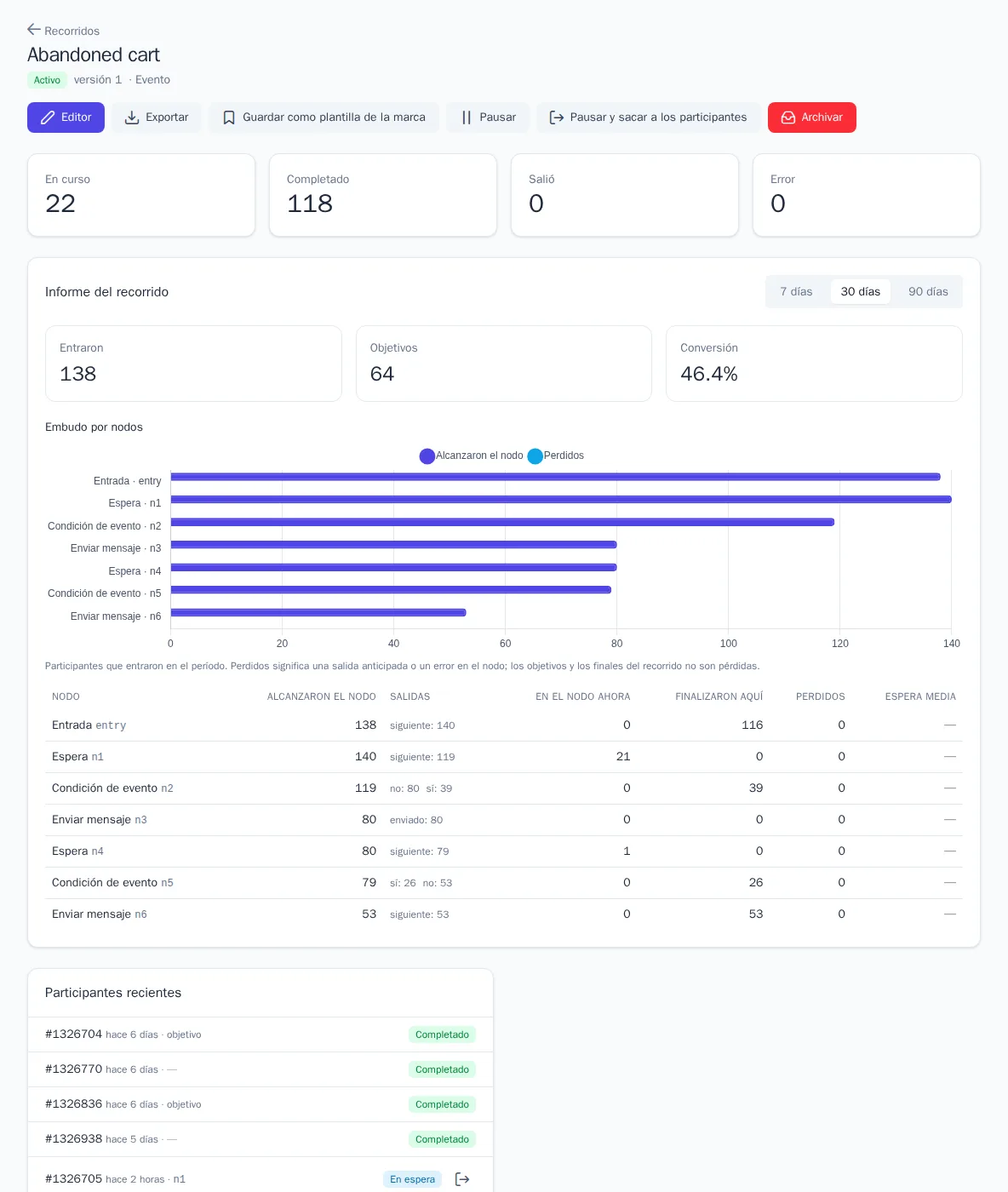The width and height of the screenshot is (1008, 1192).
Task: Click the bookmark icon for brand template
Action: coord(229,117)
